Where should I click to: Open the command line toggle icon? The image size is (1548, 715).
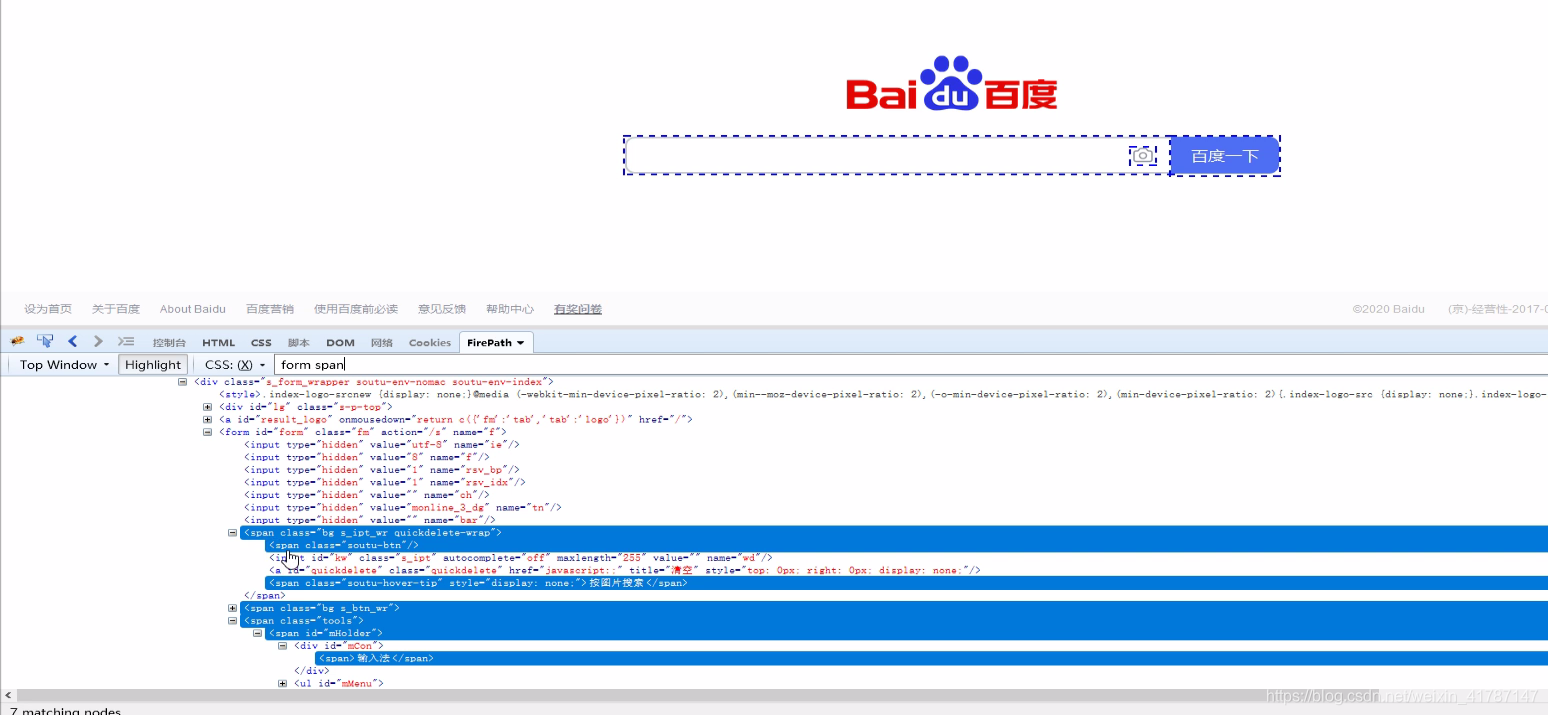[x=126, y=342]
